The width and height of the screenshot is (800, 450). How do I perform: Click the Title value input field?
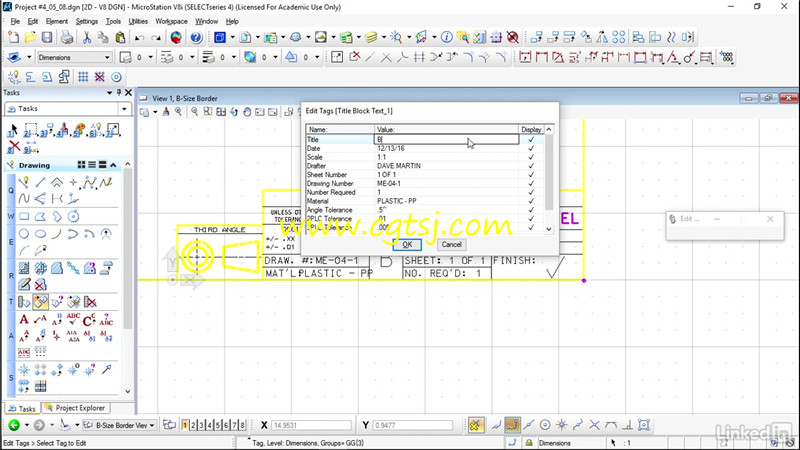click(447, 139)
